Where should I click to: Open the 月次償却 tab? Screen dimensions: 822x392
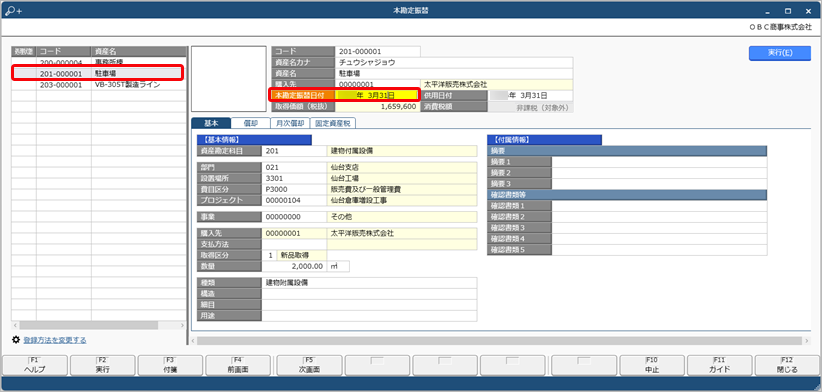pyautogui.click(x=290, y=123)
